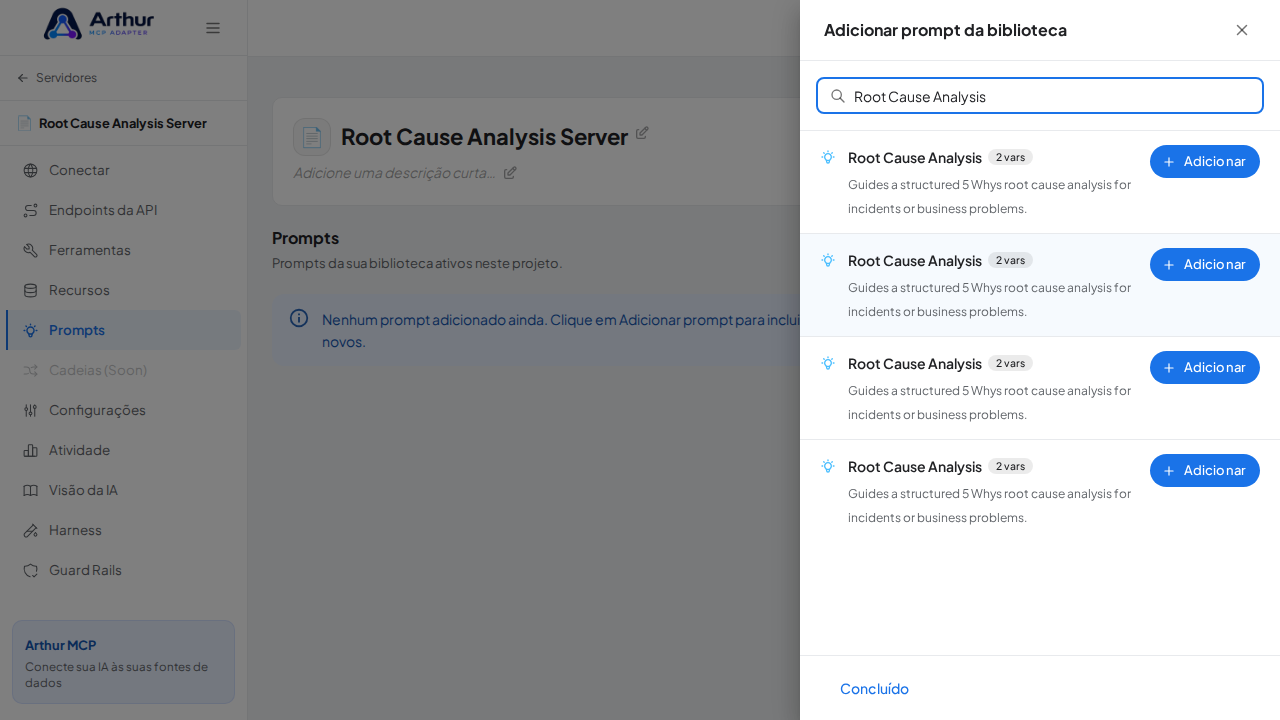Open Endpoints da API via its icon
The height and width of the screenshot is (720, 1280).
pyautogui.click(x=30, y=210)
